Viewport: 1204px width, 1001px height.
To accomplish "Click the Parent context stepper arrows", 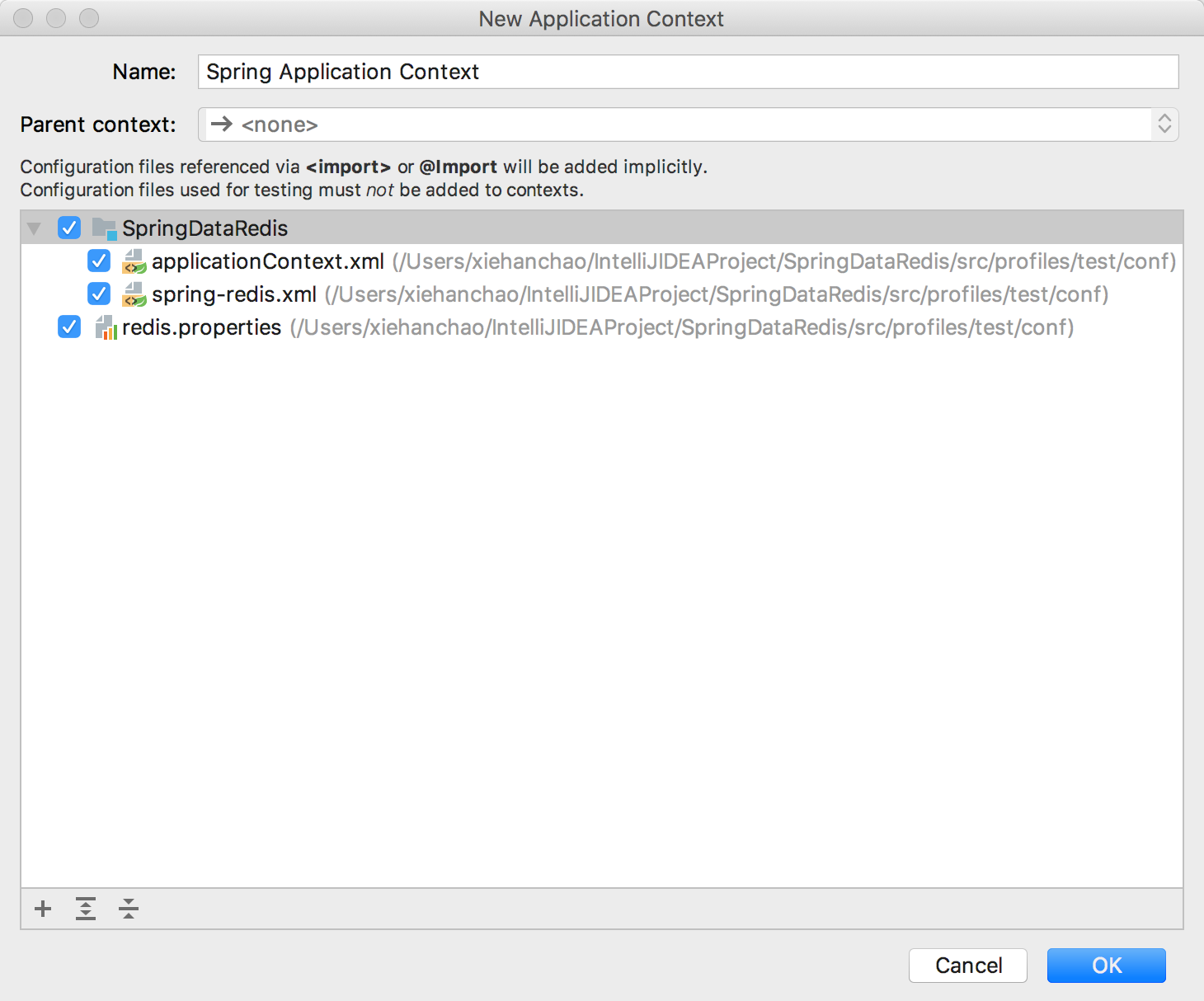I will 1164,124.
